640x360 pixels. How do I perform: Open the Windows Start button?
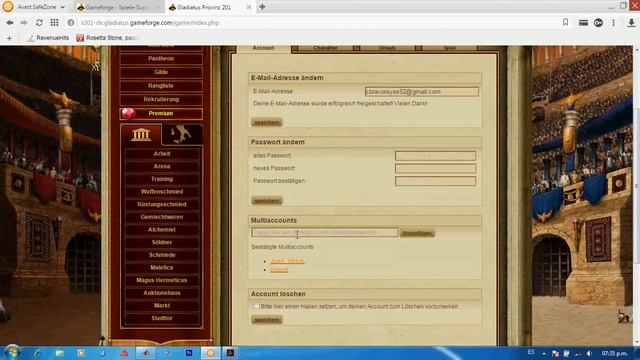coord(12,353)
